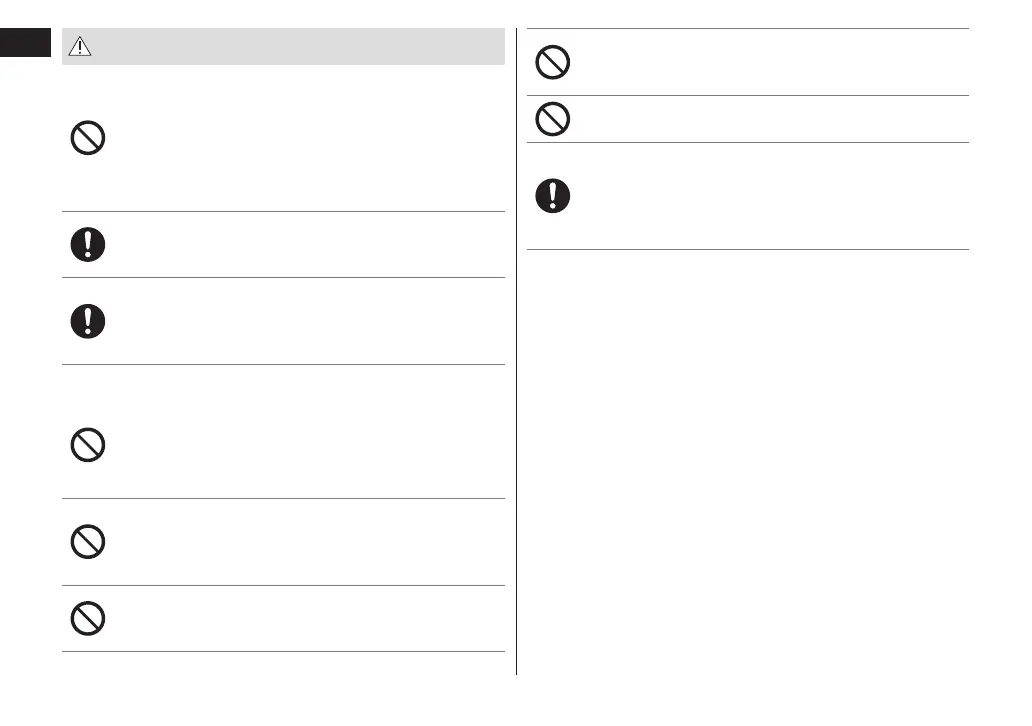Click the second prohibition icon in the left column
The height and width of the screenshot is (726, 1032).
[88, 444]
